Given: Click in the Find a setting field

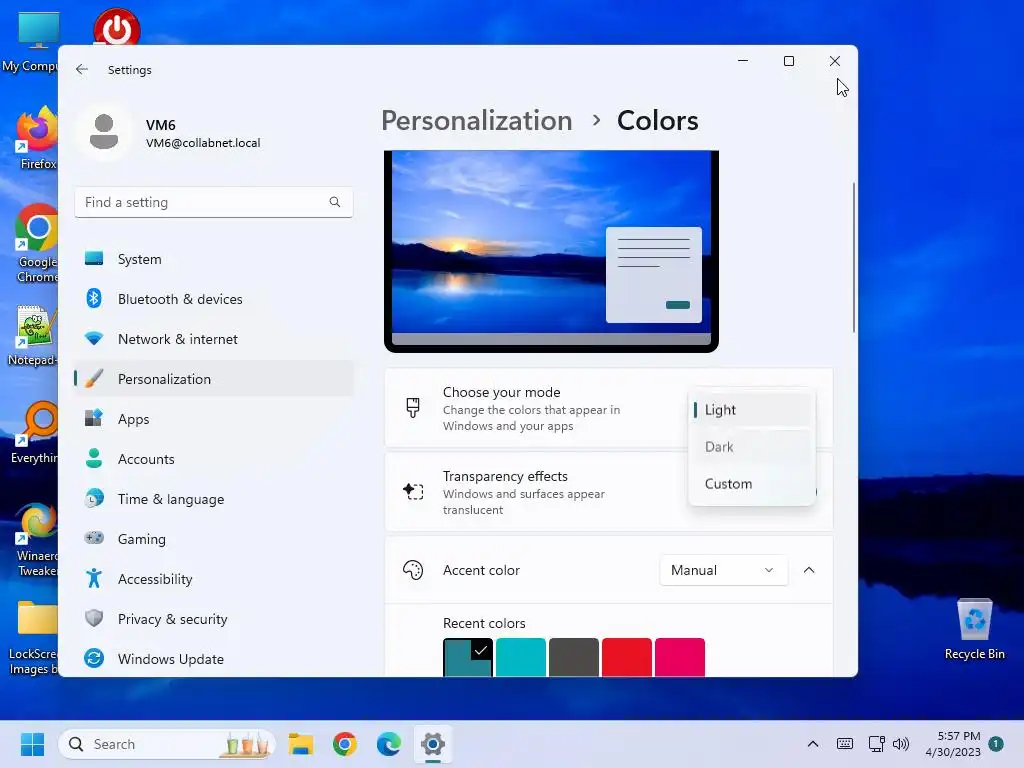Looking at the screenshot, I should coord(214,202).
